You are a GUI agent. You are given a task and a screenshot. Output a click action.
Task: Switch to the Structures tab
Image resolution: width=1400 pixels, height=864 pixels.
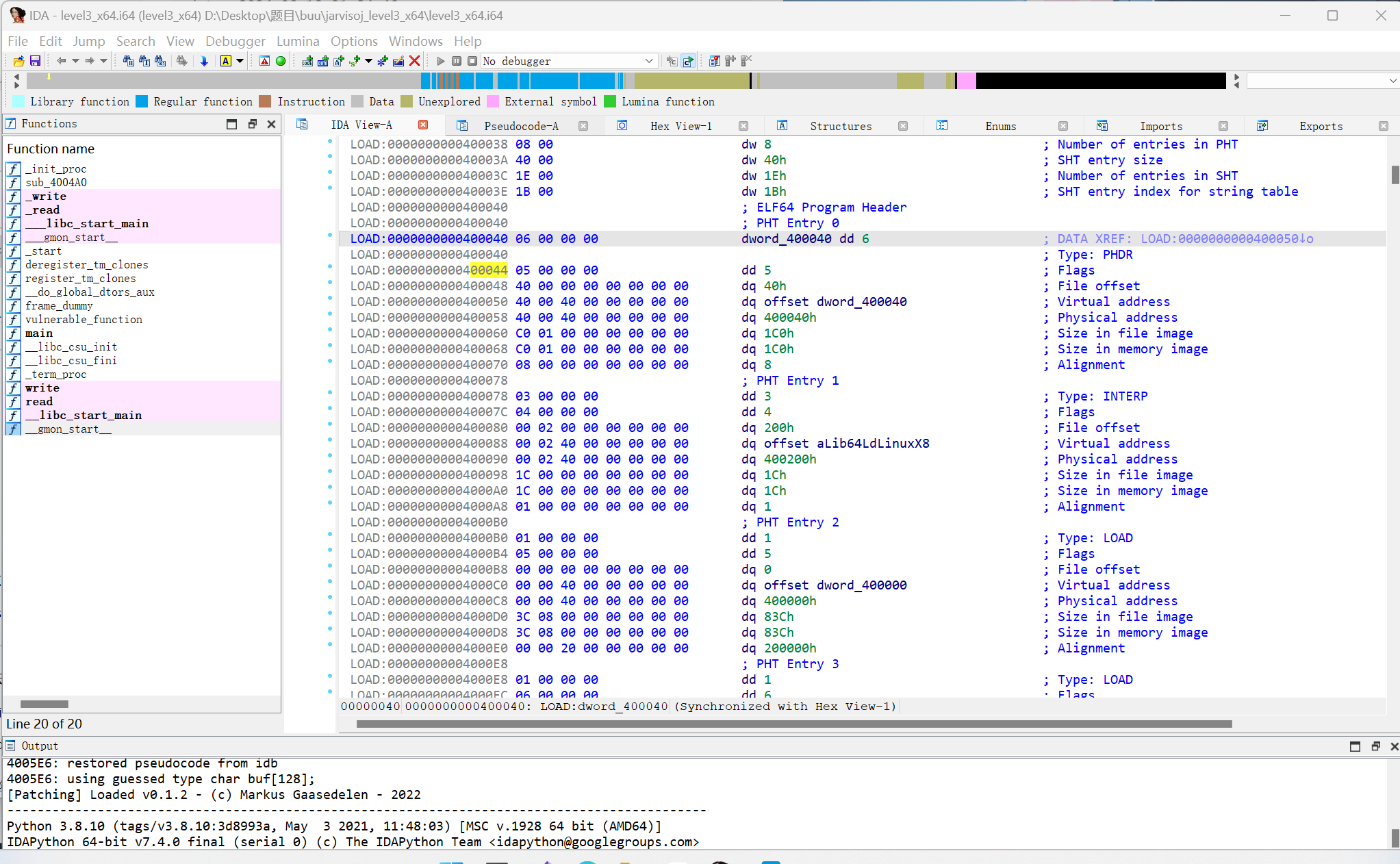click(841, 126)
